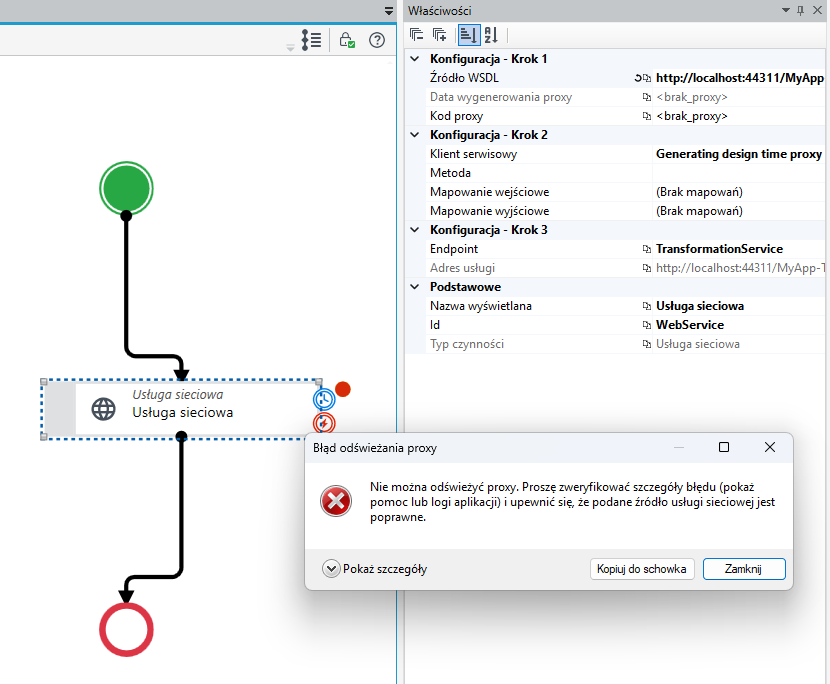Click the small icon beside the Id value

tap(646, 325)
